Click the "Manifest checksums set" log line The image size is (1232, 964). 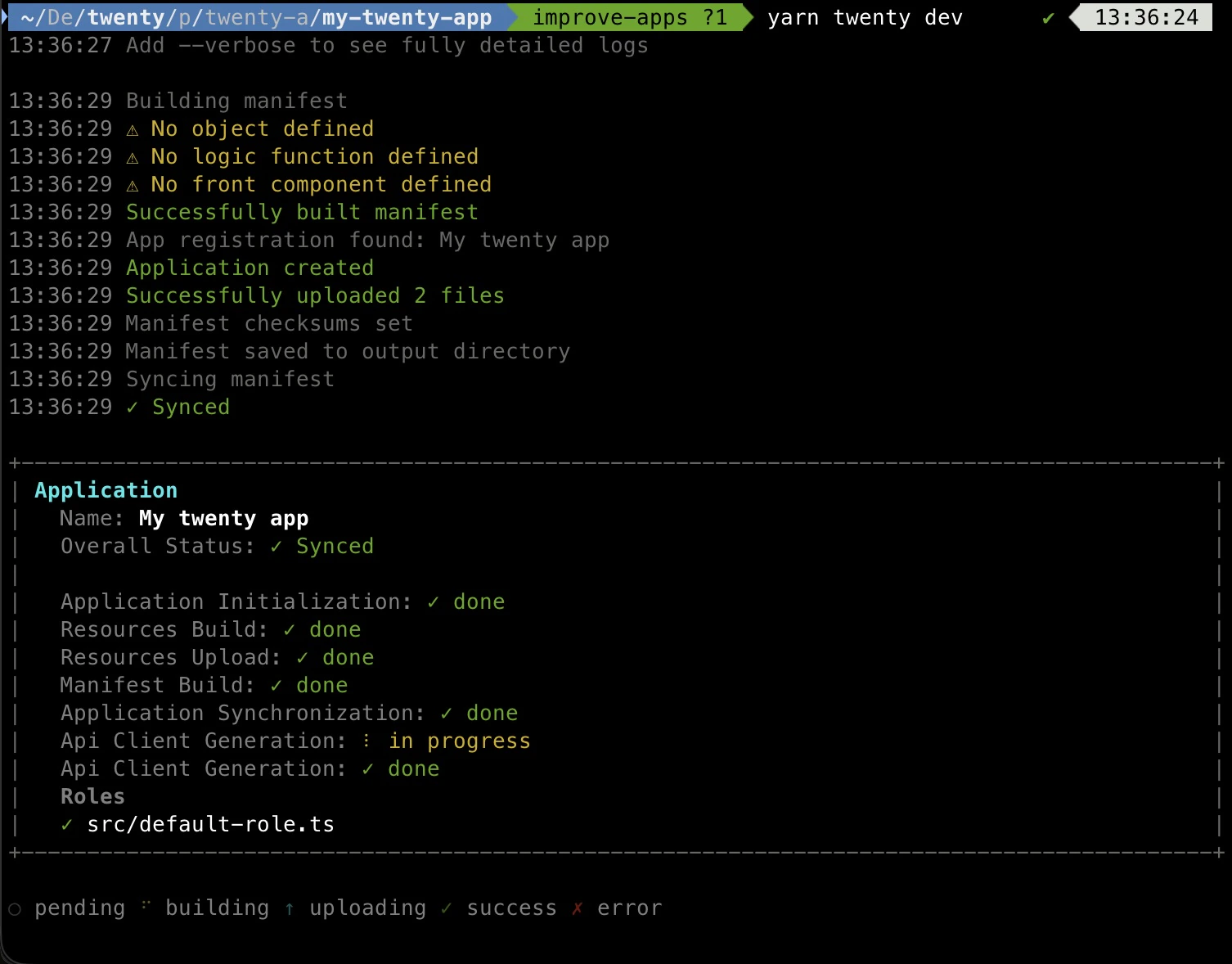[x=269, y=323]
